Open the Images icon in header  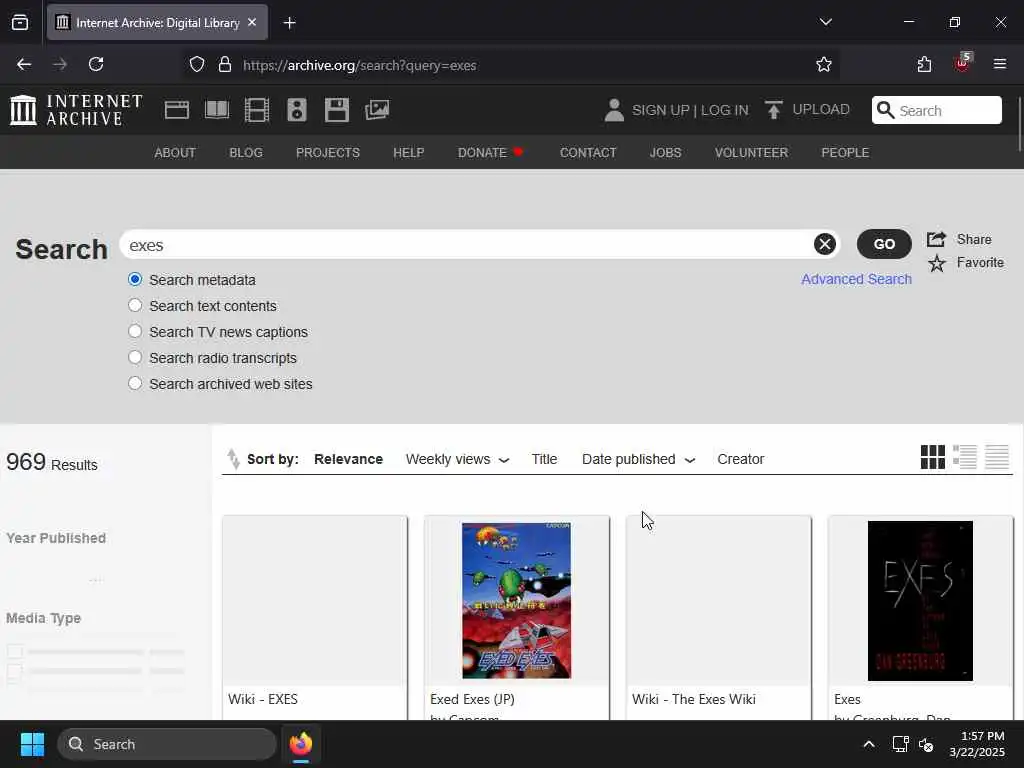[x=377, y=110]
